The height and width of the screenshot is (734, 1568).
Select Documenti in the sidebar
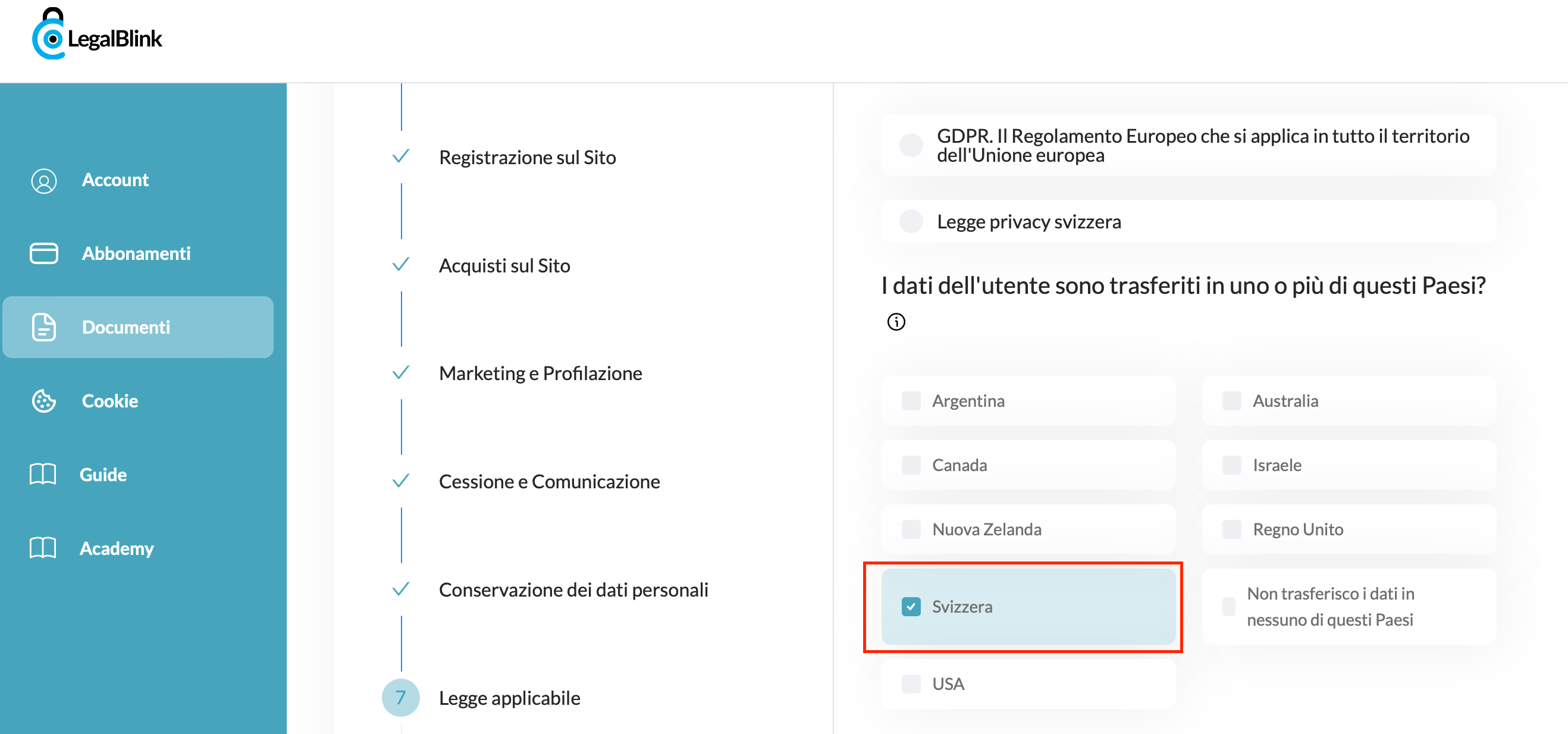[138, 327]
